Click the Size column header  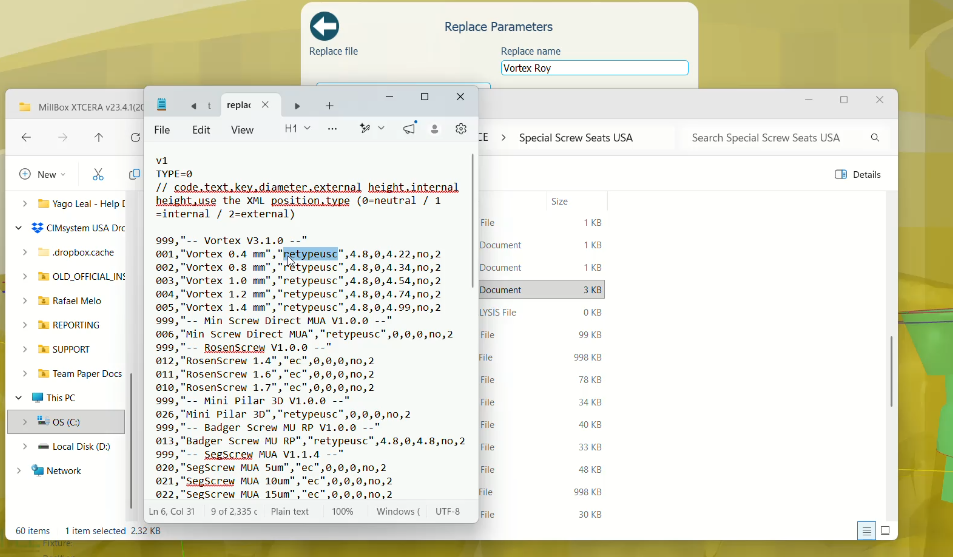coord(559,201)
